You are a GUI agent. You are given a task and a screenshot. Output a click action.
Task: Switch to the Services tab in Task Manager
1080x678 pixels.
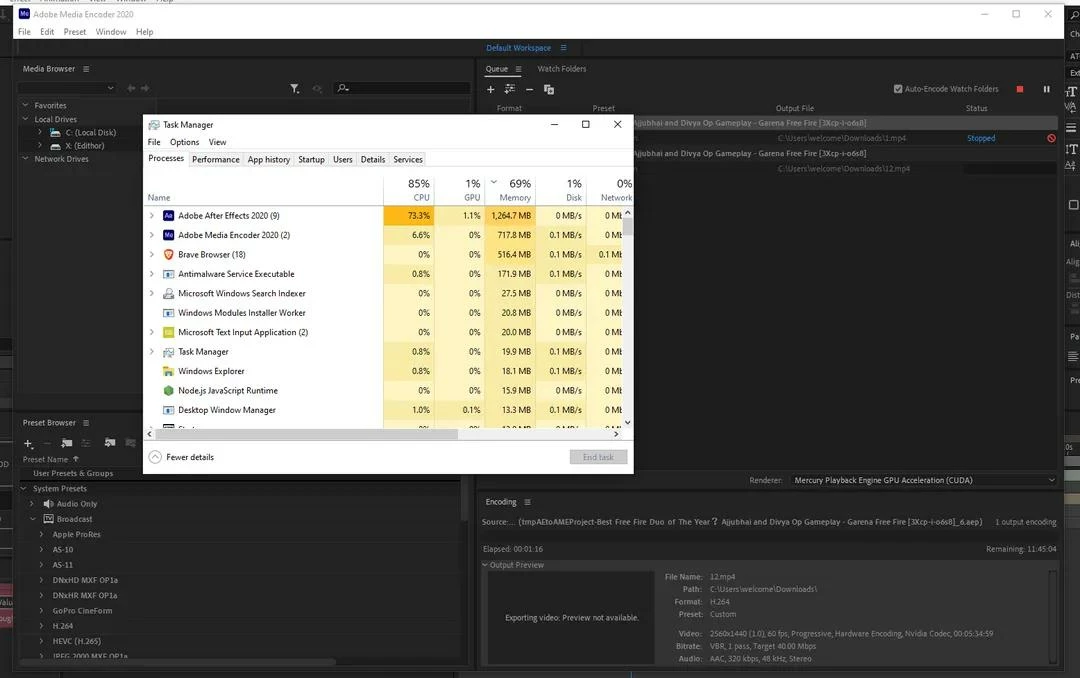pyautogui.click(x=408, y=159)
